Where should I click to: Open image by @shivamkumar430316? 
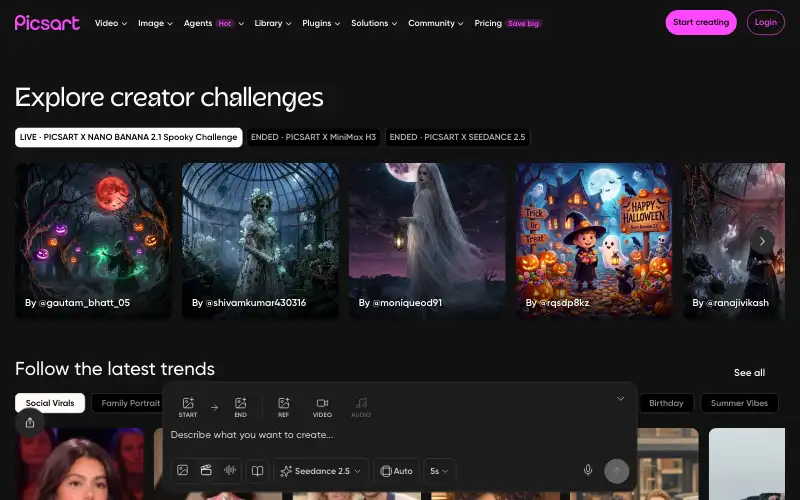coord(260,241)
